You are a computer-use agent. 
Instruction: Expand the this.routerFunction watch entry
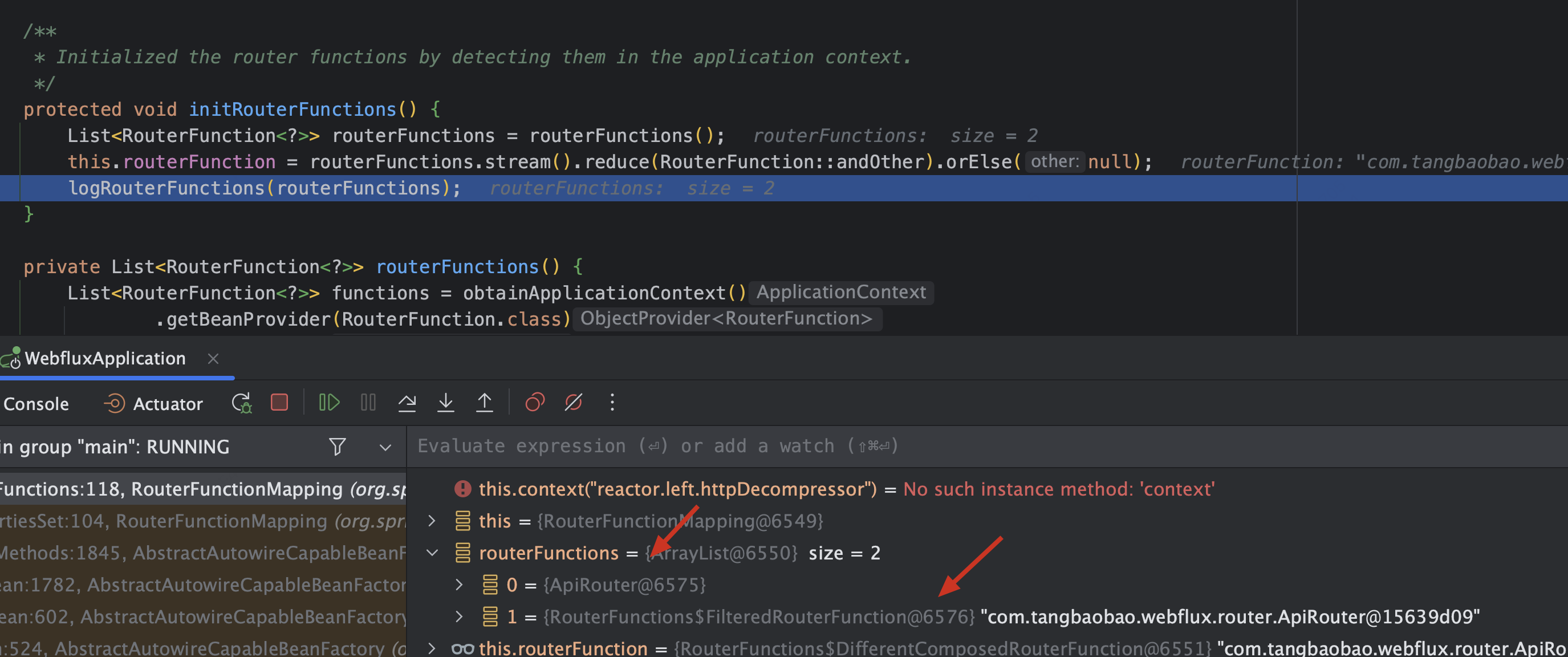pyautogui.click(x=432, y=648)
